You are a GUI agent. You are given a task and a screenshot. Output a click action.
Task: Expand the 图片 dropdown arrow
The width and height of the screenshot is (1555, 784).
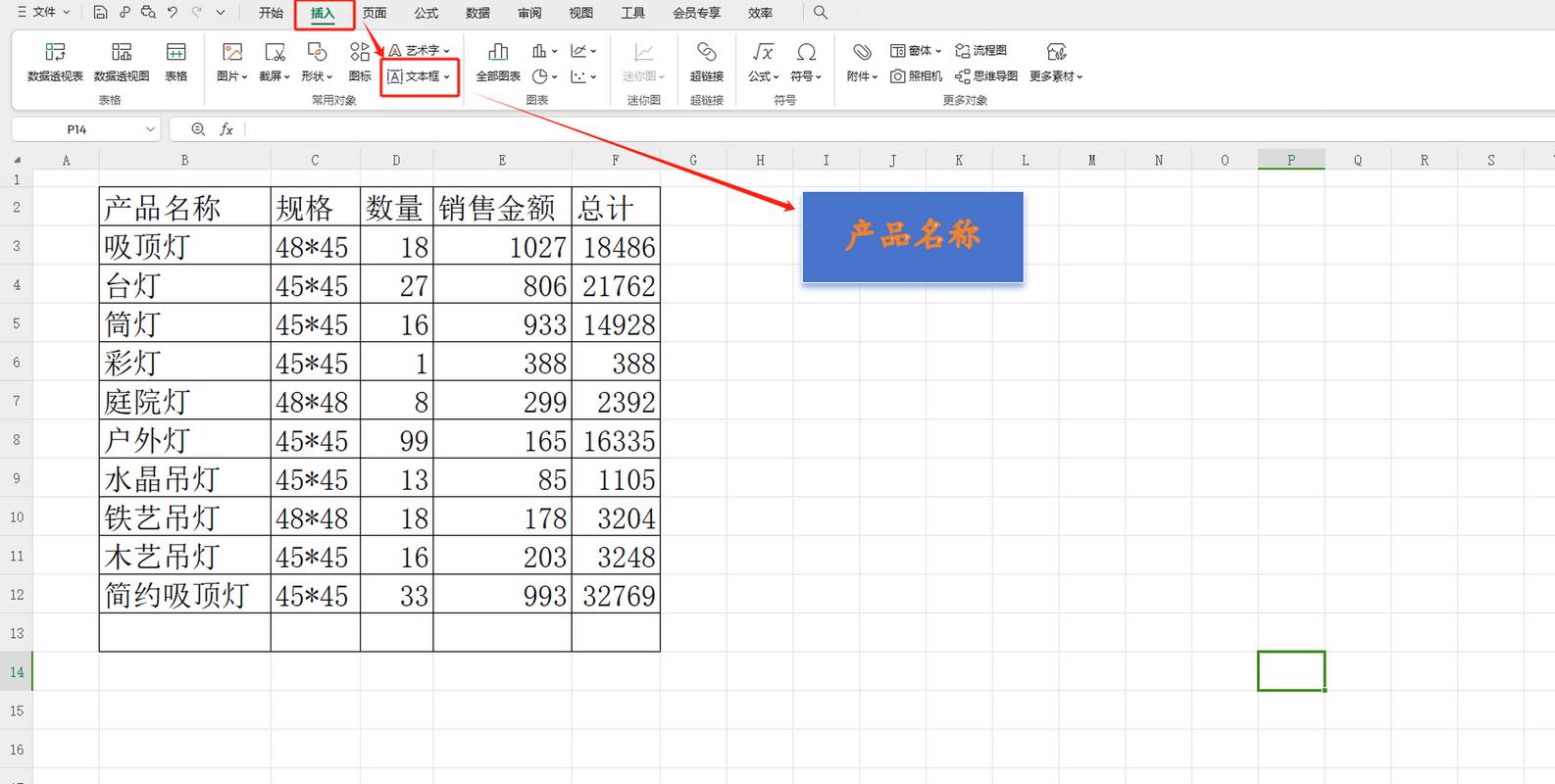[x=244, y=76]
